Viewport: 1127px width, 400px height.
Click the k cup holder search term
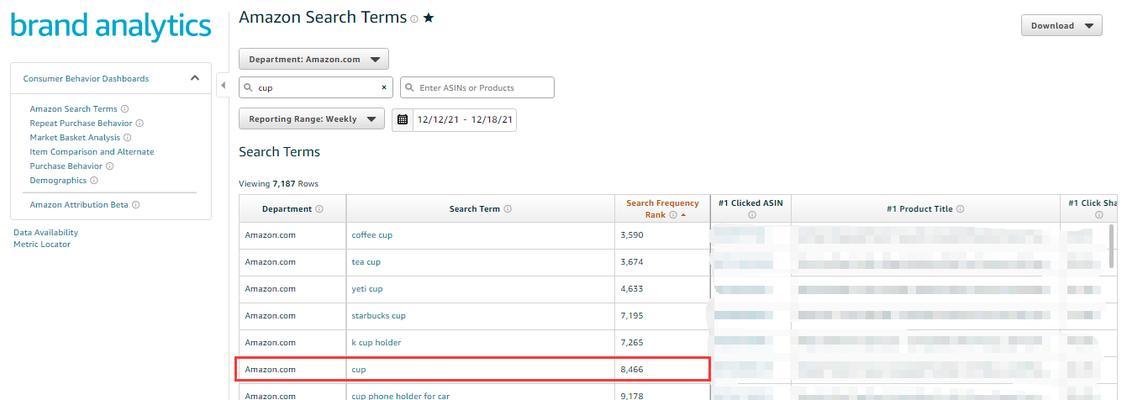click(376, 343)
